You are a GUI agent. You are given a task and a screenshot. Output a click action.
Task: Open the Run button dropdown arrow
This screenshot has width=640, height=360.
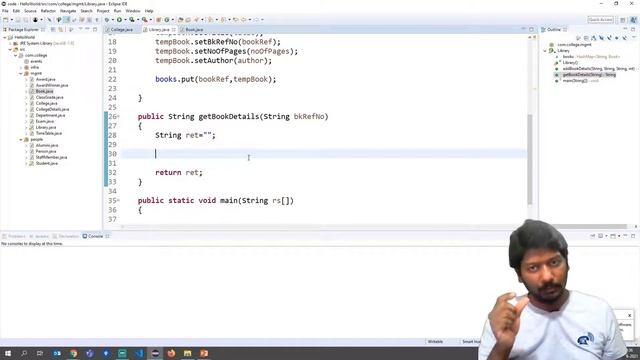tap(124, 20)
